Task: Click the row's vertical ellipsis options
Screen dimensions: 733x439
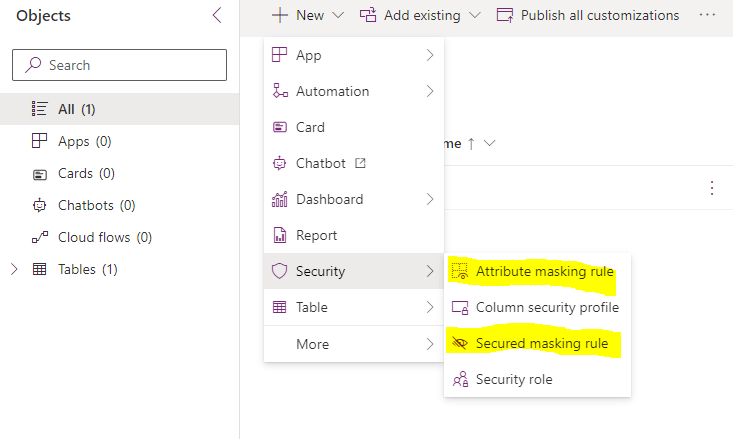Action: 712,188
